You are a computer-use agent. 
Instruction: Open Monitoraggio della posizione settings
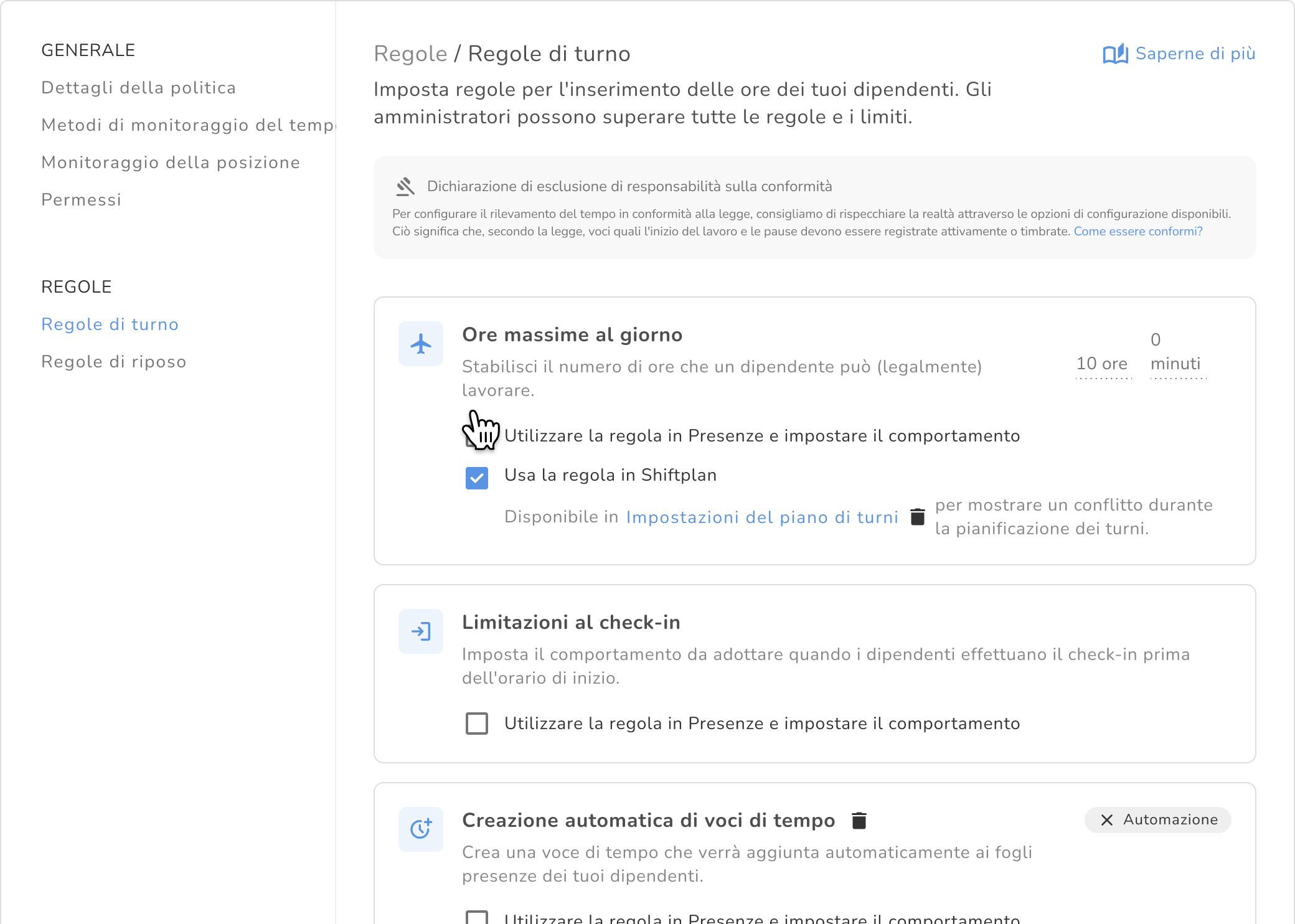pyautogui.click(x=170, y=163)
